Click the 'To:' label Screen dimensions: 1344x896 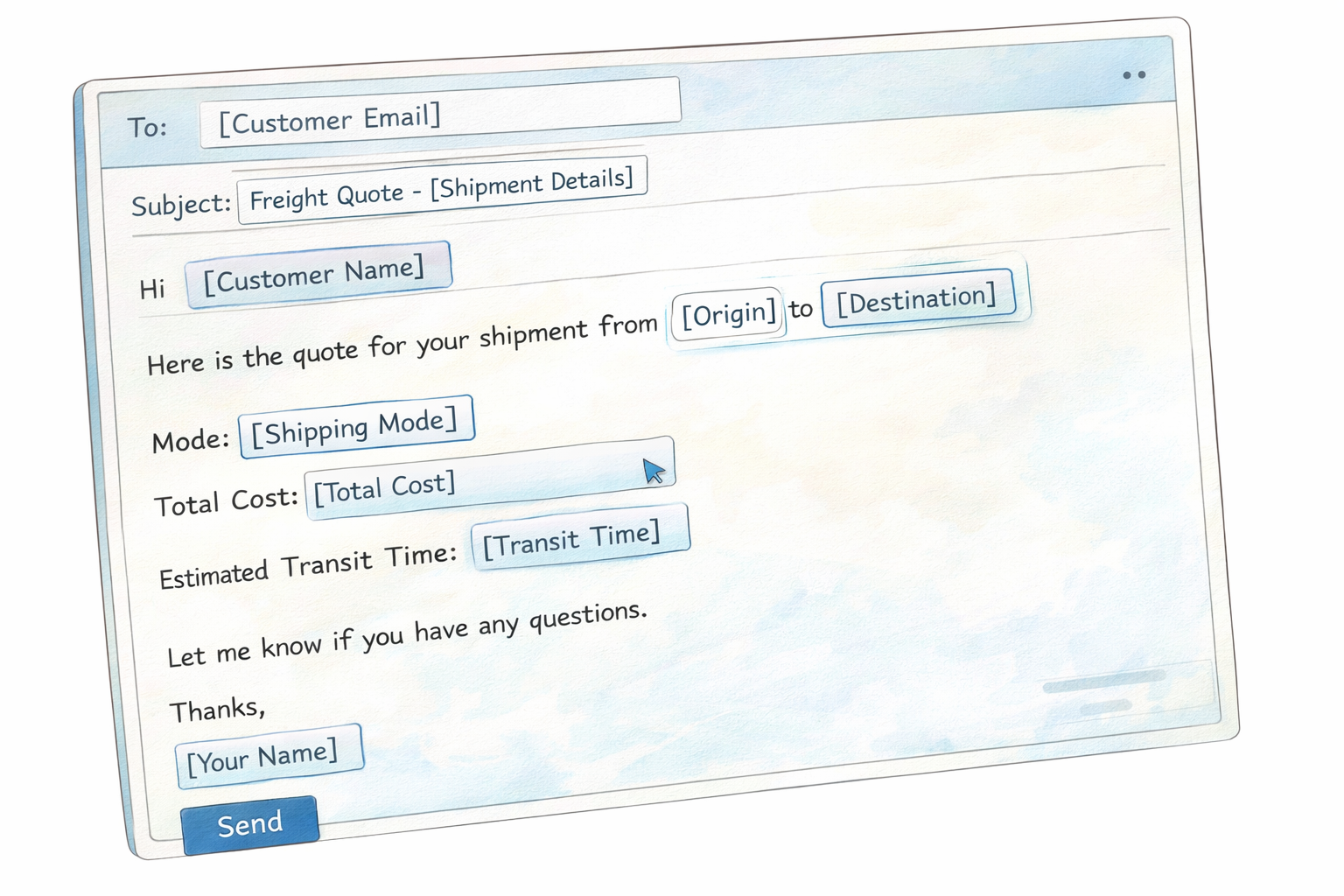pos(147,128)
